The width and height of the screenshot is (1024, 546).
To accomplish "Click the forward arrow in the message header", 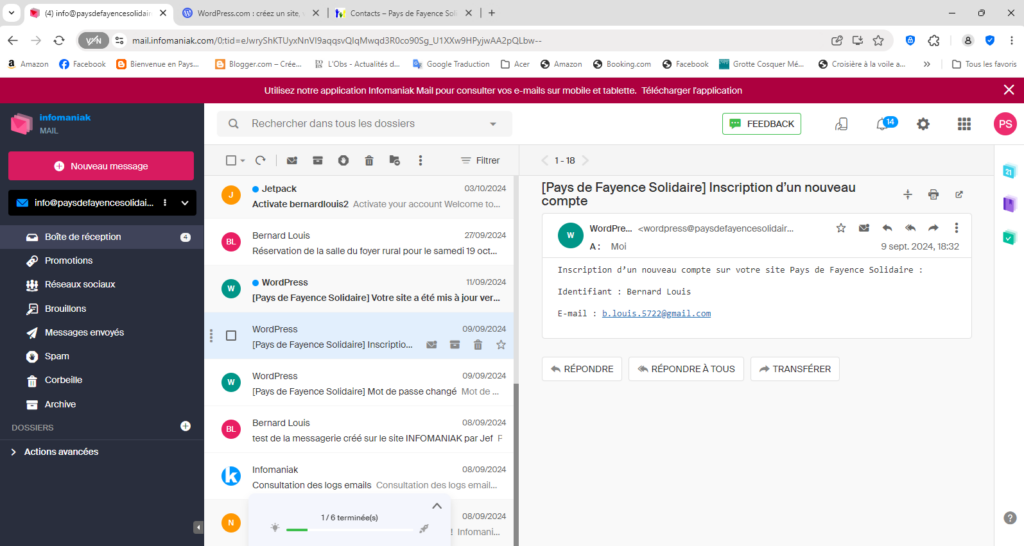I will (933, 228).
